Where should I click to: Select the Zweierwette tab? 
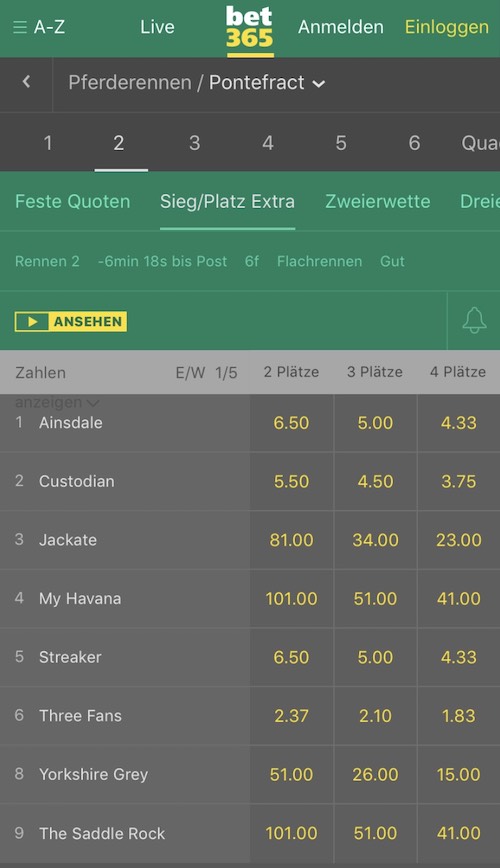coord(378,202)
